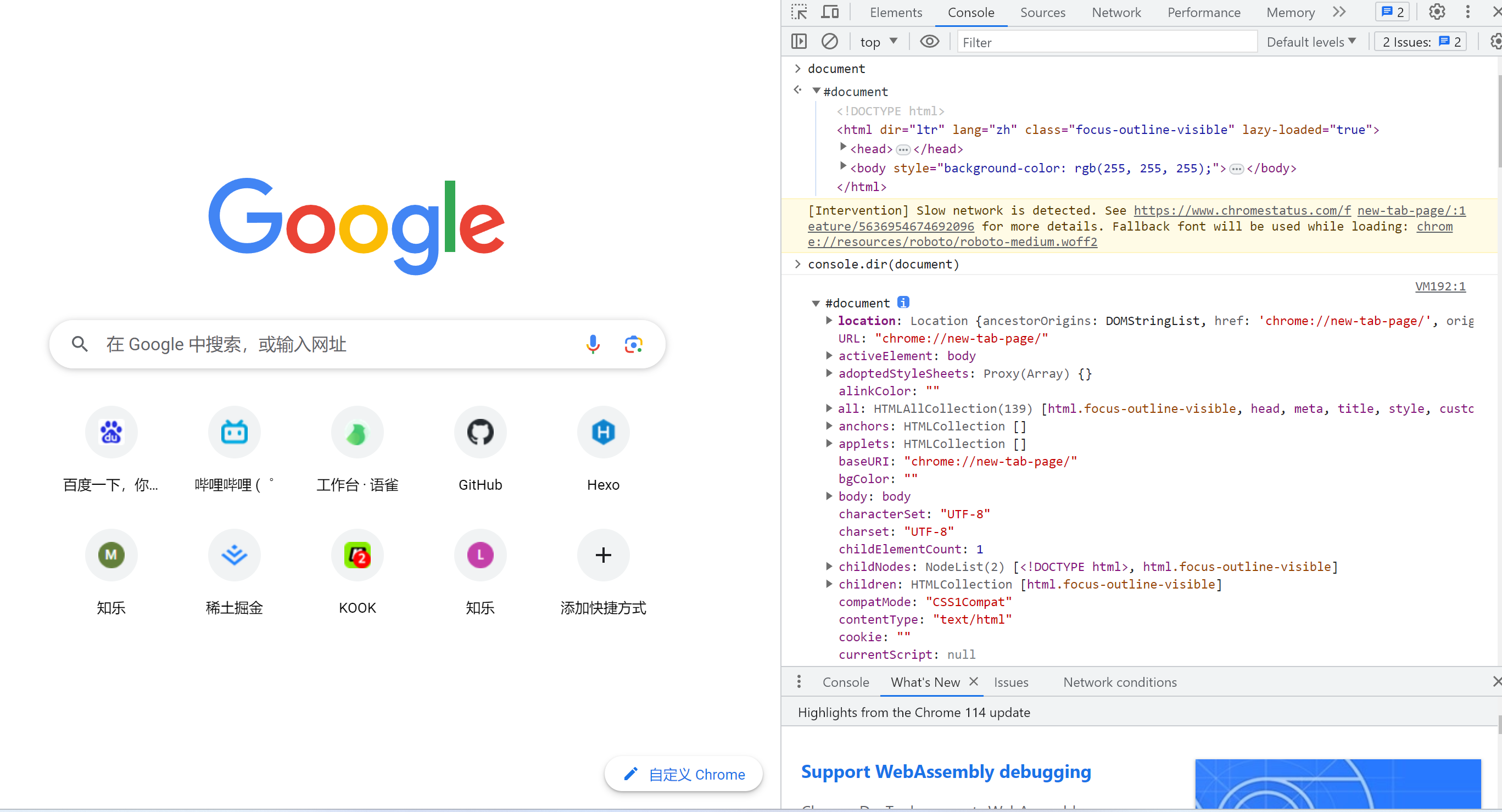
Task: Expand the head element node
Action: (842, 147)
